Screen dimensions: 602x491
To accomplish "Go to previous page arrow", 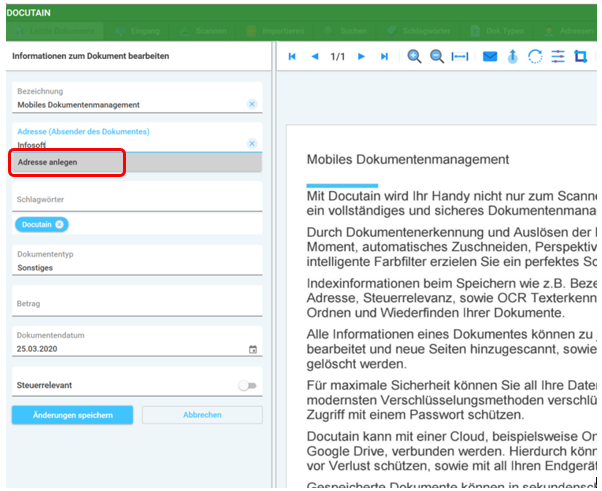I will pos(315,57).
